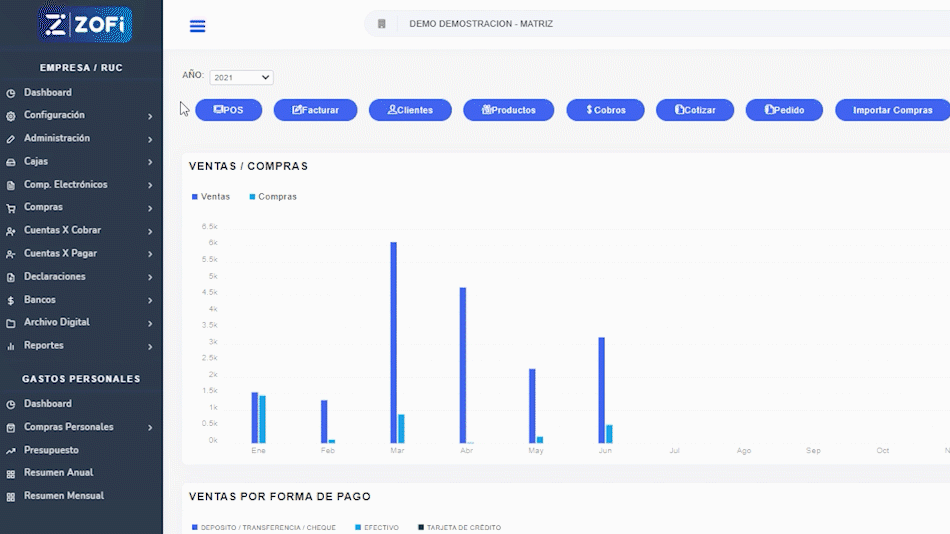The width and height of the screenshot is (950, 534).
Task: Click the ZOFI logo
Action: [x=85, y=25]
